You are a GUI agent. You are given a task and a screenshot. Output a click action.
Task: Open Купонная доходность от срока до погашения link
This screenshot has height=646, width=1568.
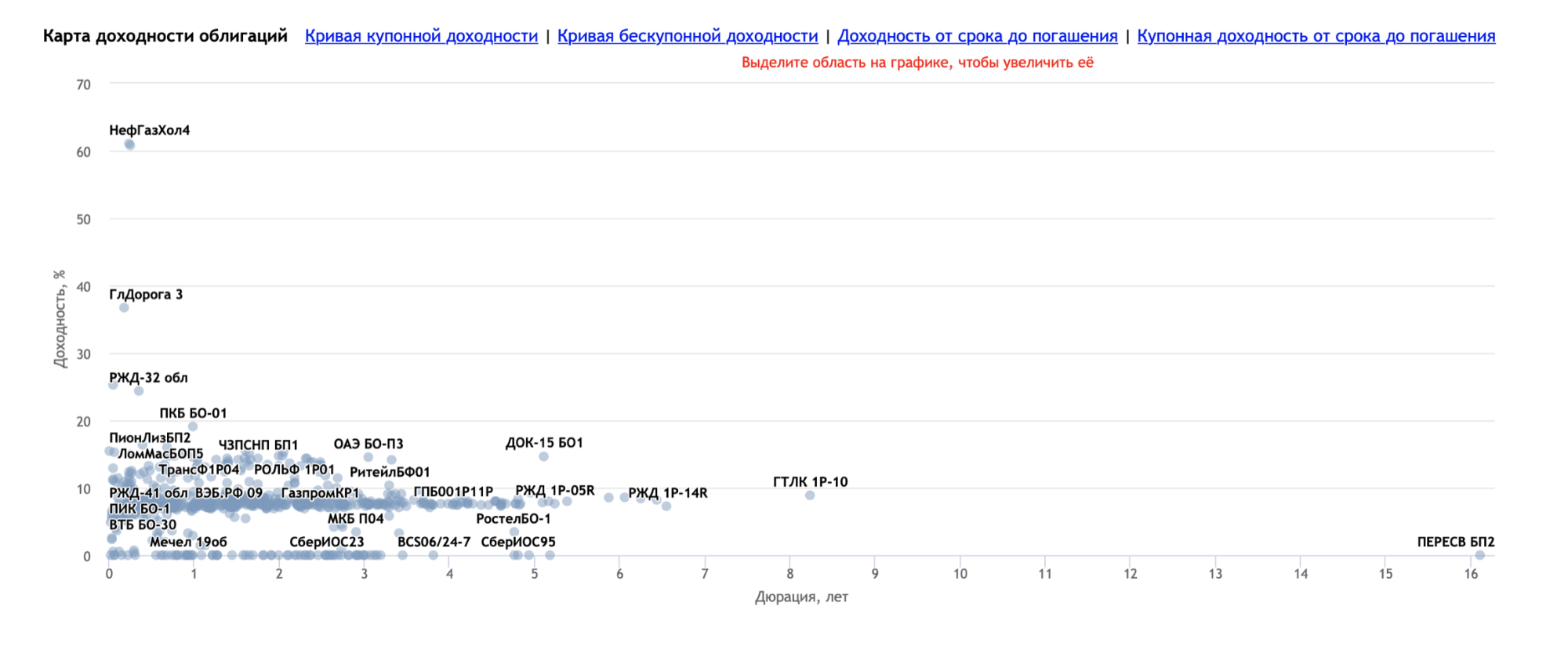1316,36
